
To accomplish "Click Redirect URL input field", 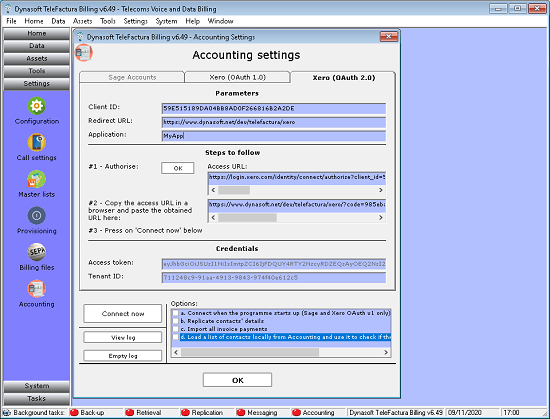I will [274, 122].
